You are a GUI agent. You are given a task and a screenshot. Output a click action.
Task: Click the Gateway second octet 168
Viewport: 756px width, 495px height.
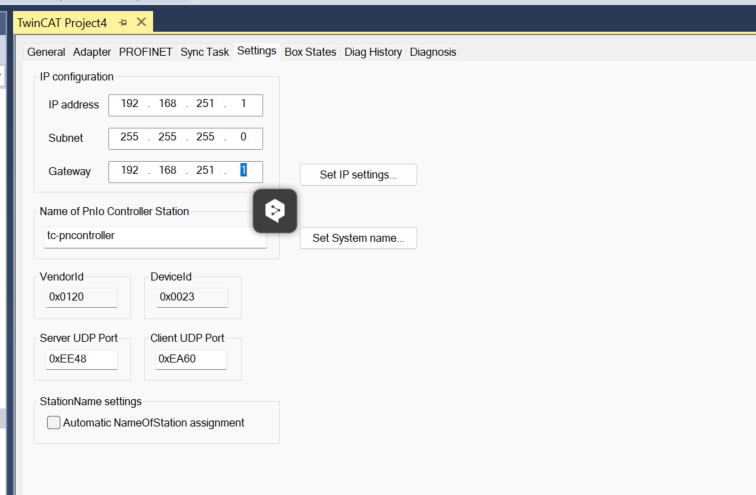tap(167, 170)
